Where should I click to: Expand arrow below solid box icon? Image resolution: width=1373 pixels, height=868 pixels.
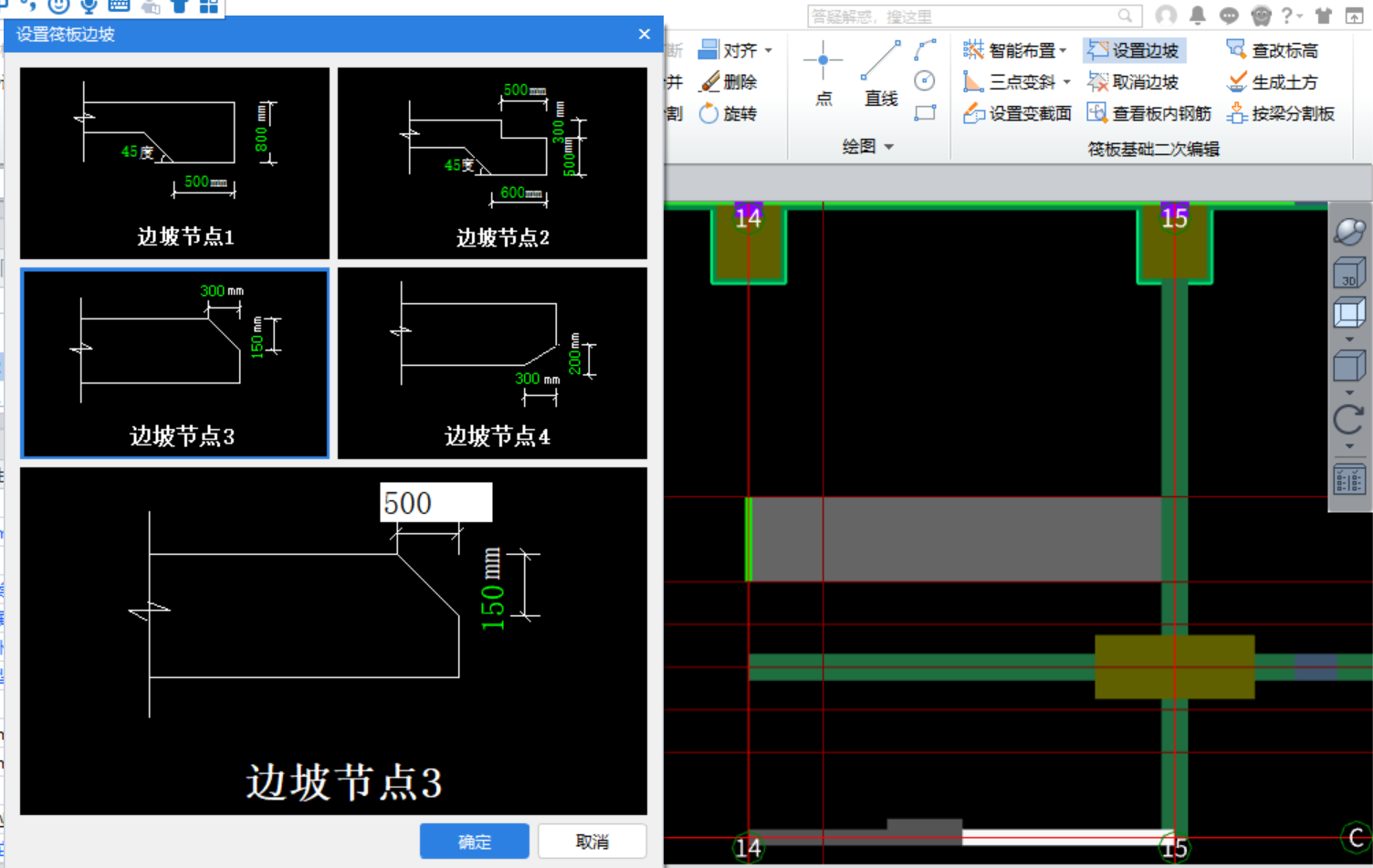(1349, 392)
